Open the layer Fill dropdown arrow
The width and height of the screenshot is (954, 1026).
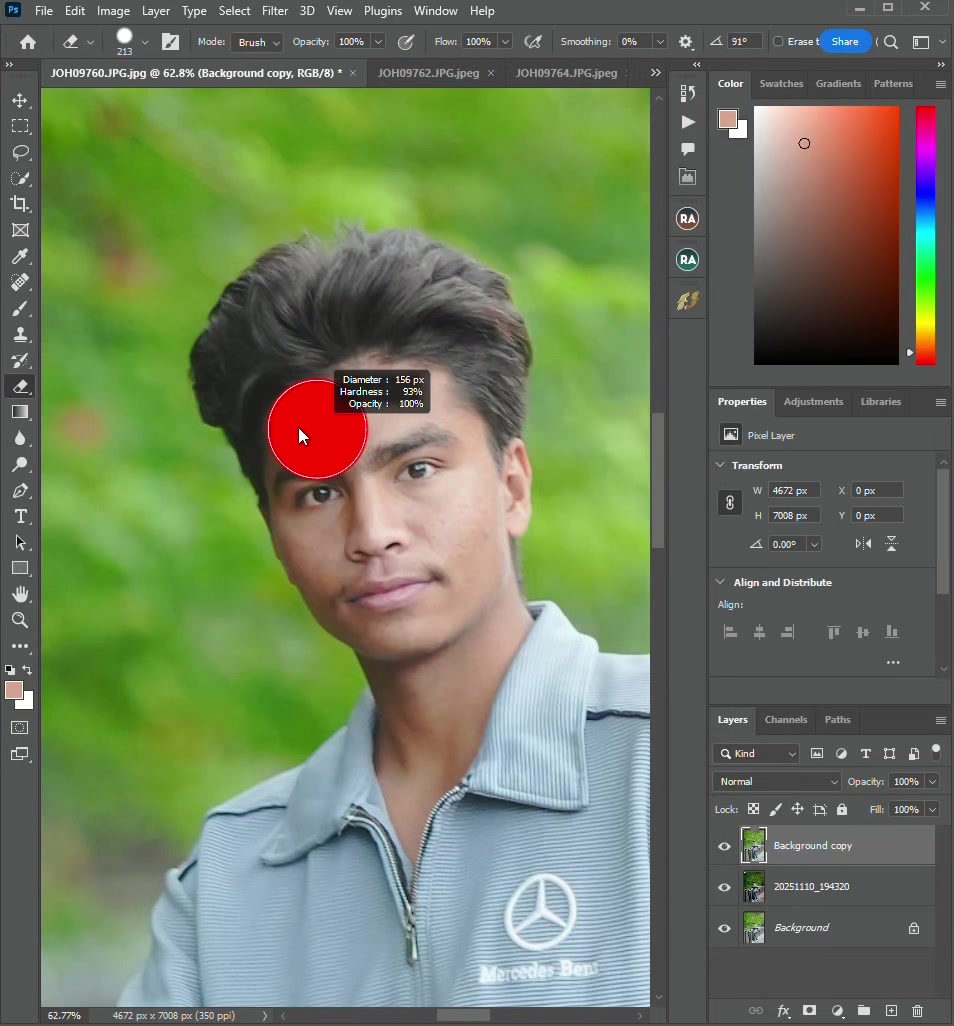click(x=932, y=809)
